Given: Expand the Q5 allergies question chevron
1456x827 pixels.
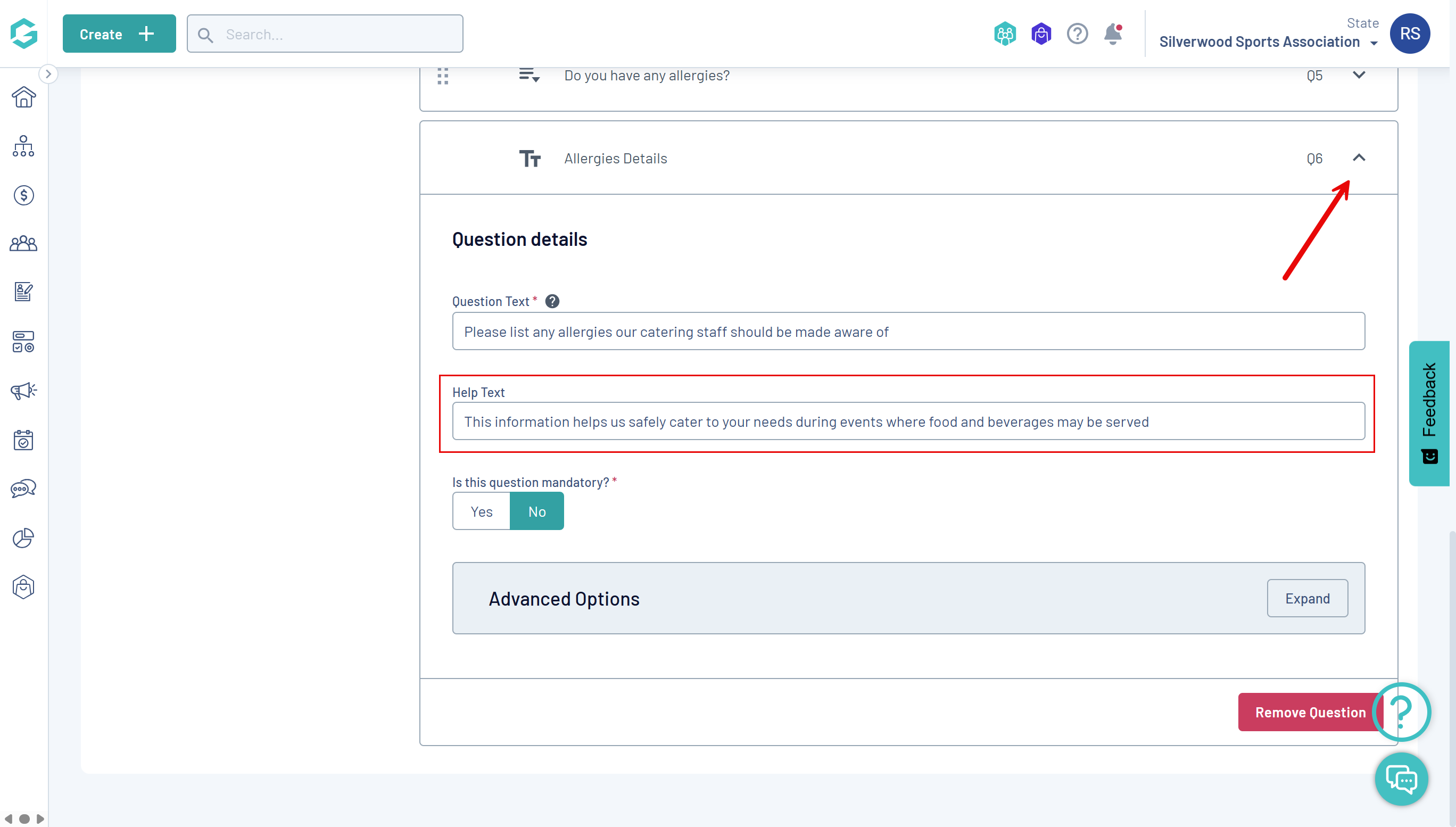Looking at the screenshot, I should click(x=1358, y=75).
